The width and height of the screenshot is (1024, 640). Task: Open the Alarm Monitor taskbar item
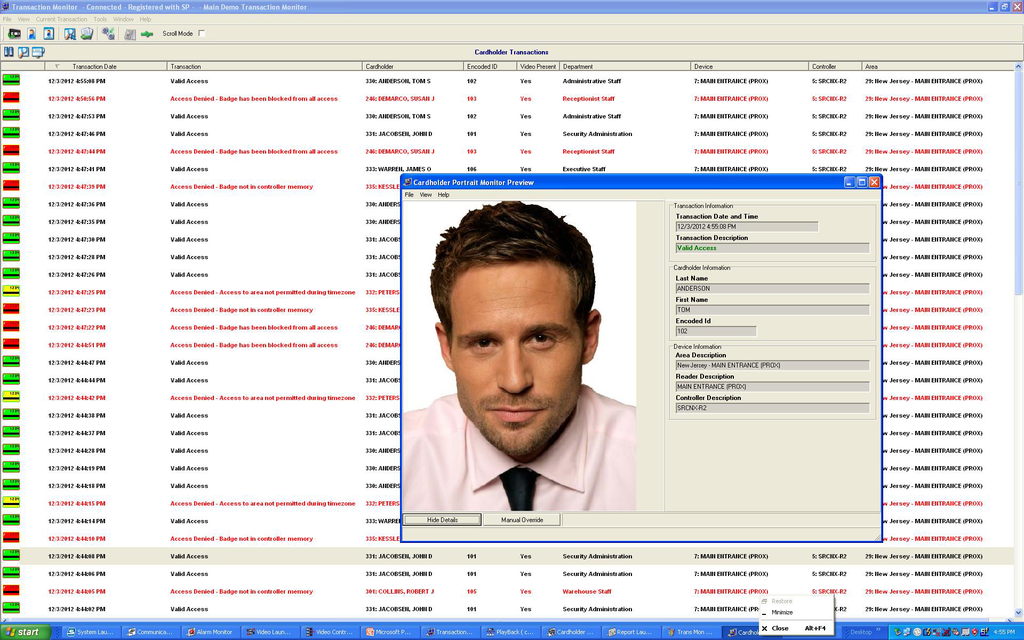coord(211,632)
